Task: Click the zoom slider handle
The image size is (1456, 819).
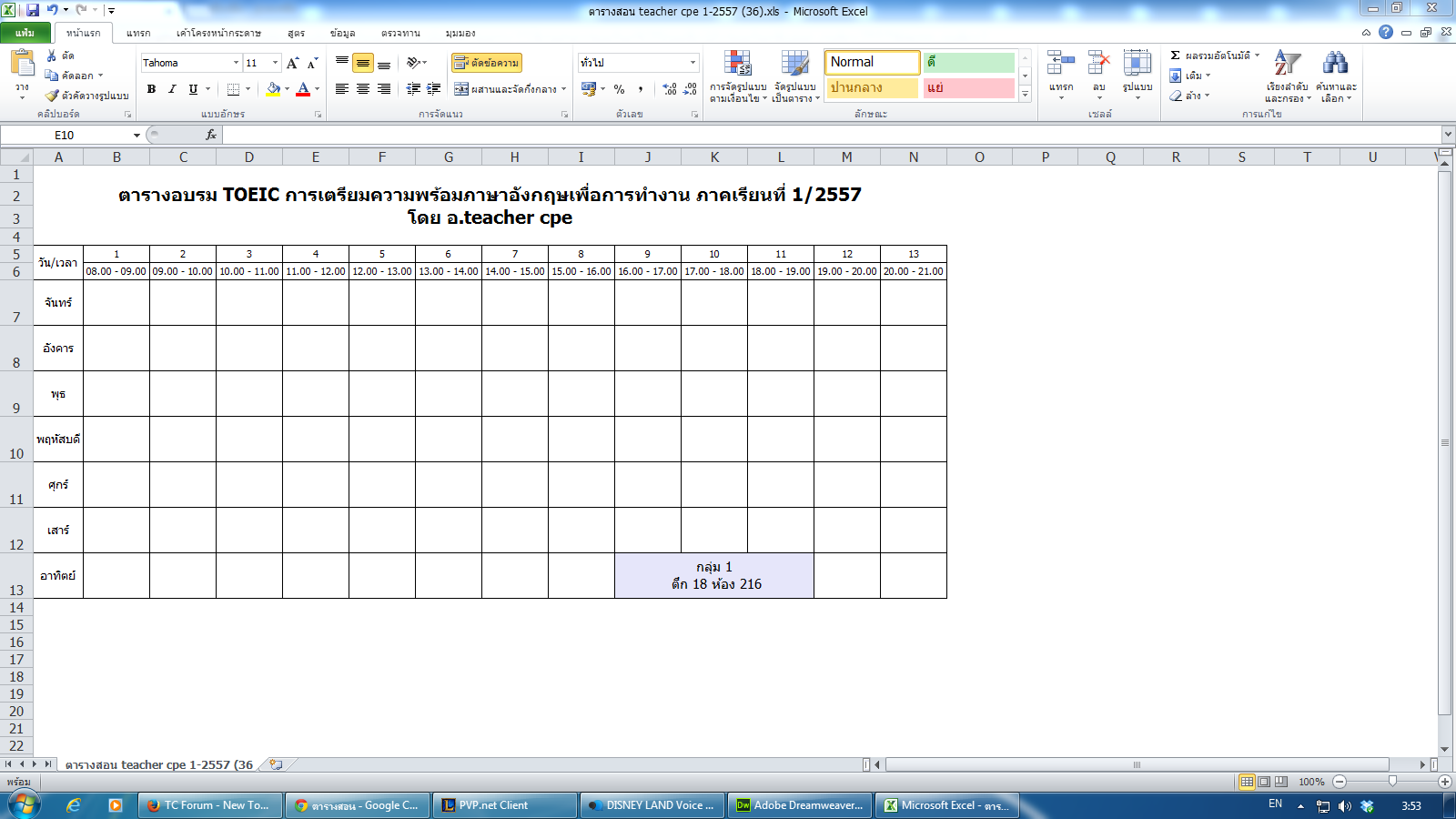Action: (x=1392, y=782)
